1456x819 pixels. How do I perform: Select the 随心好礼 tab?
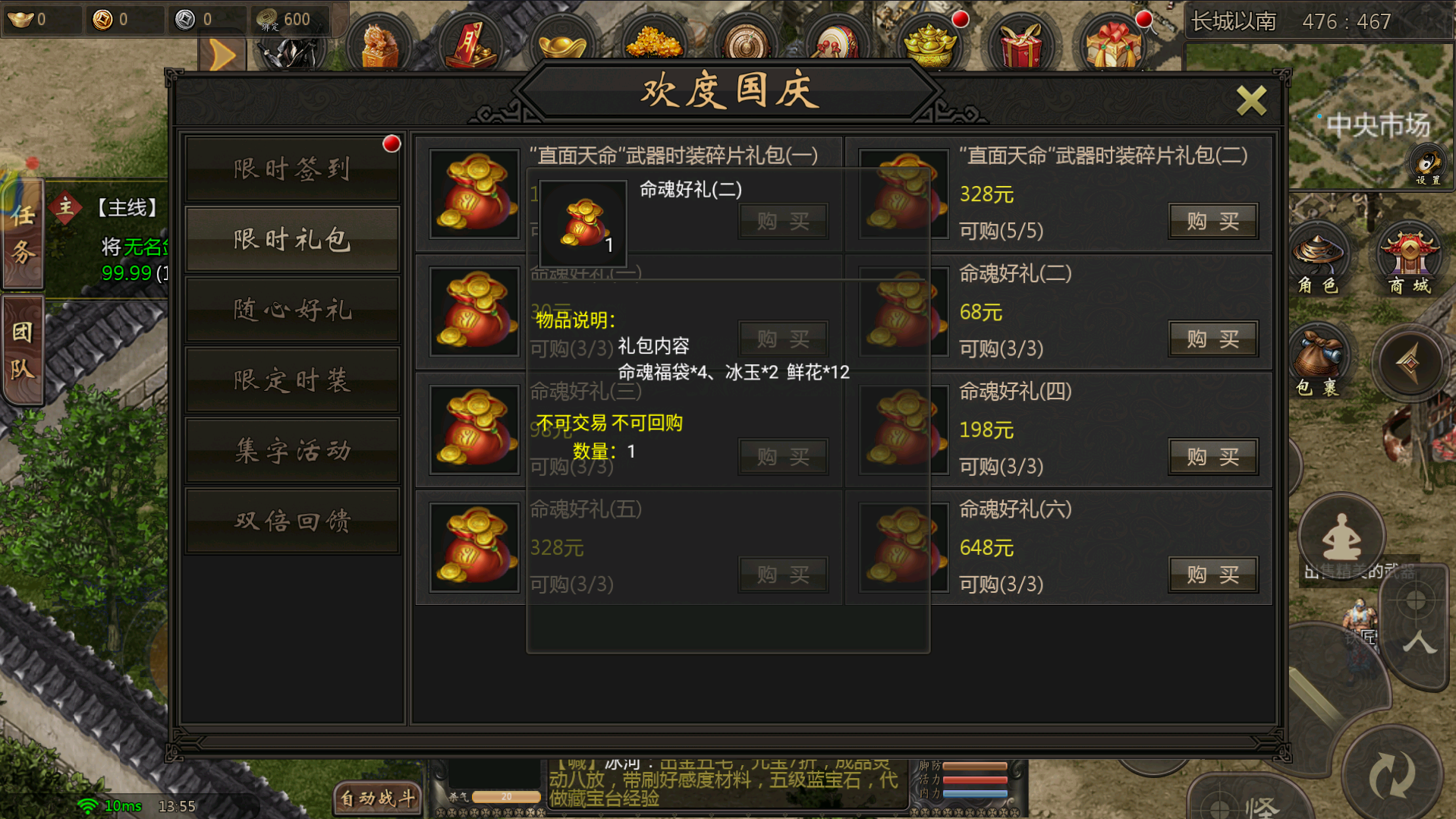(x=292, y=310)
